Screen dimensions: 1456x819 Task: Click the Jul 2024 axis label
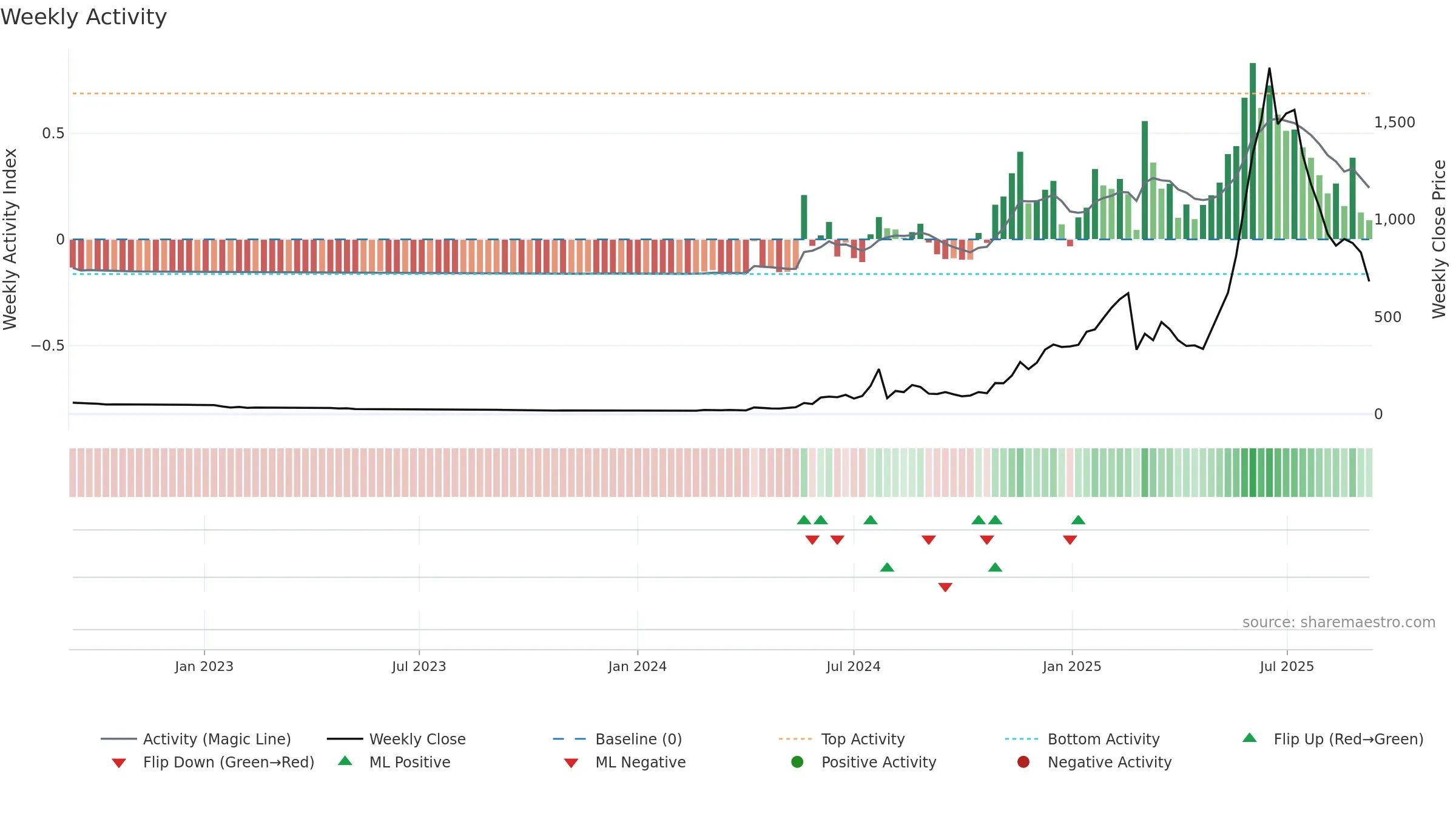(853, 666)
